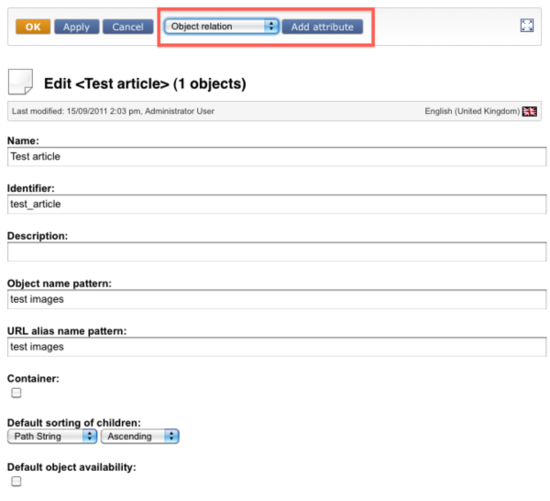This screenshot has height=501, width=550.
Task: Select the empty Description field
Action: click(x=277, y=252)
